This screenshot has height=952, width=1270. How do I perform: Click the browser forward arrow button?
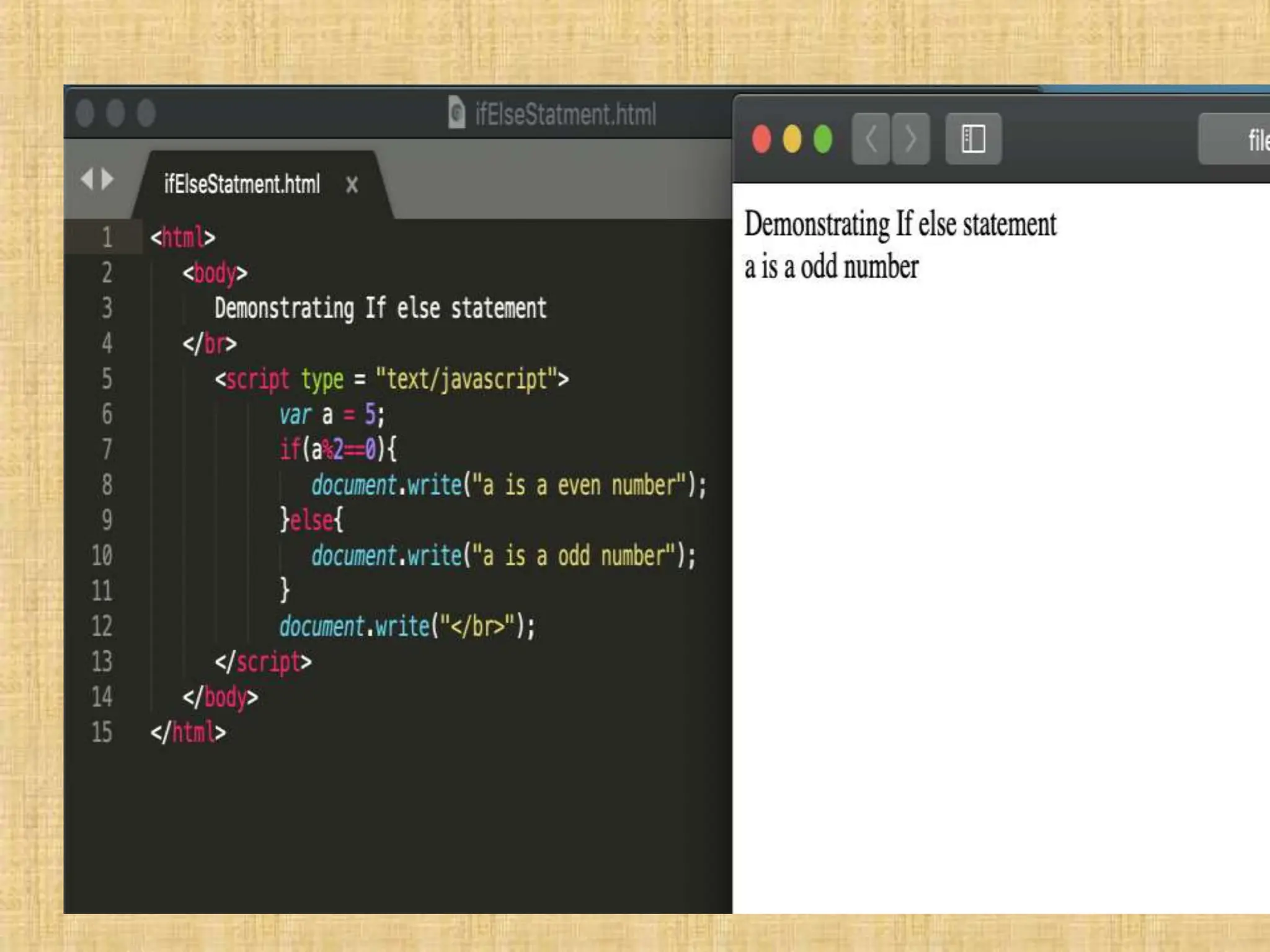[910, 139]
